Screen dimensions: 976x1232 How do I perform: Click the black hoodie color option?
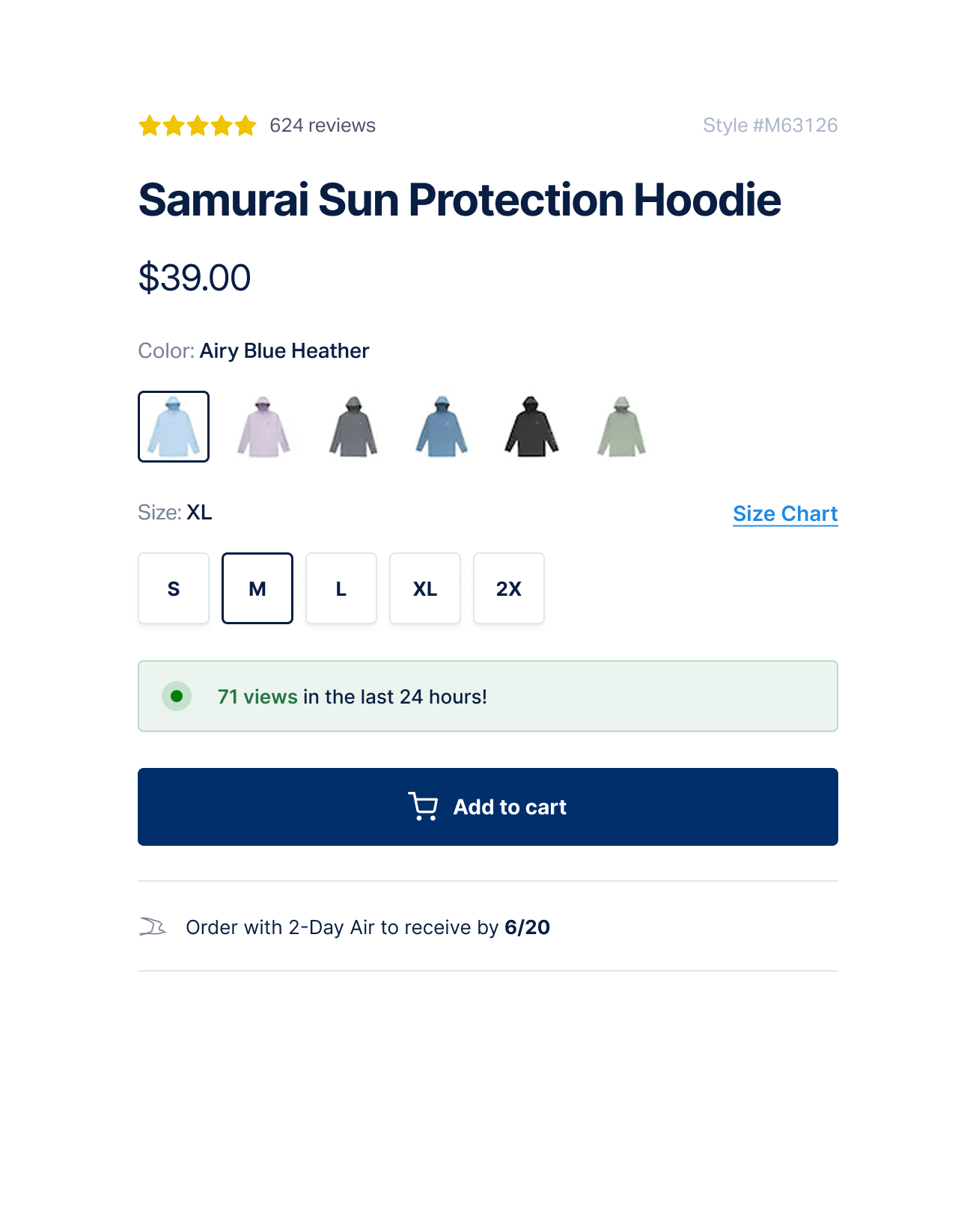[529, 427]
